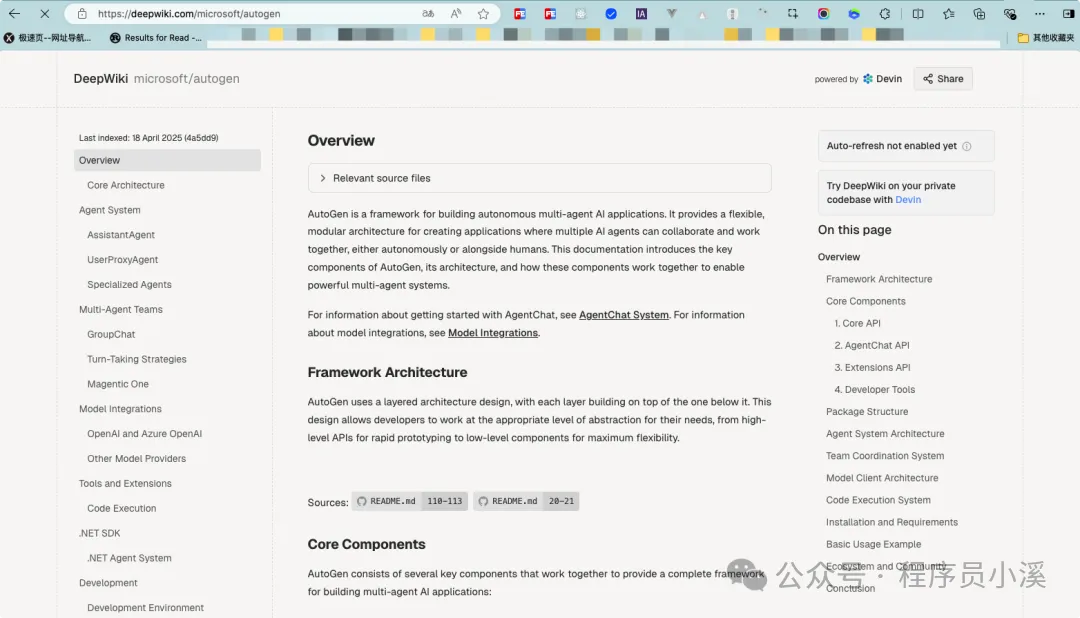Open the Favorites list icon
The height and width of the screenshot is (618, 1080).
948,14
